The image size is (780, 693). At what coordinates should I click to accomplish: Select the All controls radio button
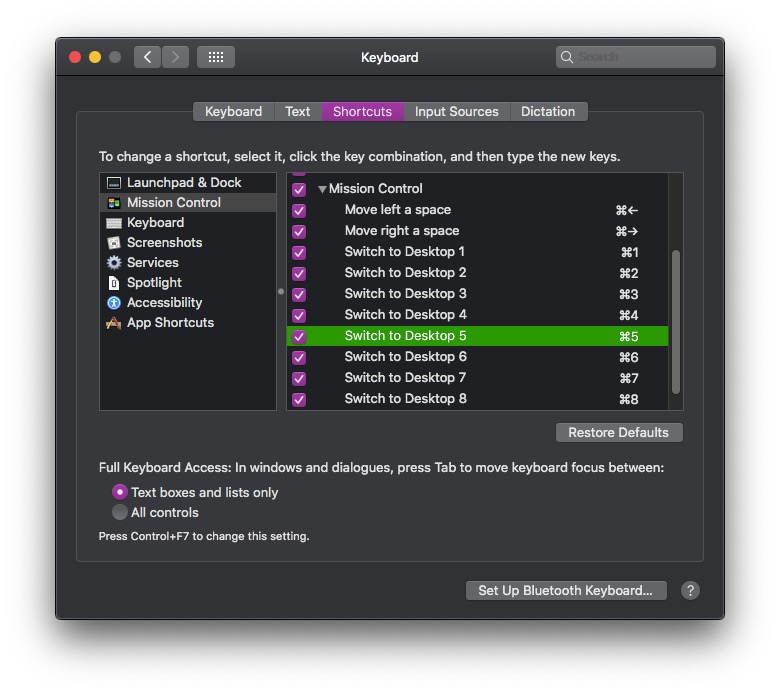(x=120, y=513)
